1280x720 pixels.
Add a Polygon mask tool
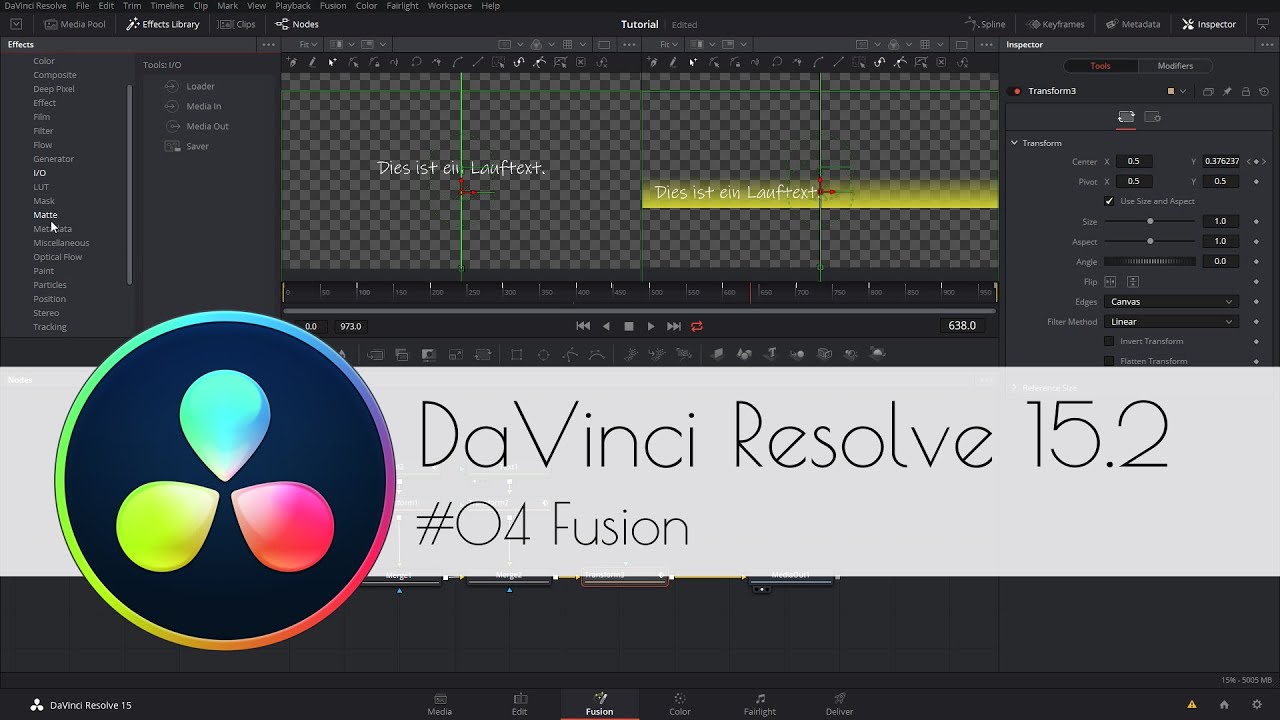tap(570, 354)
